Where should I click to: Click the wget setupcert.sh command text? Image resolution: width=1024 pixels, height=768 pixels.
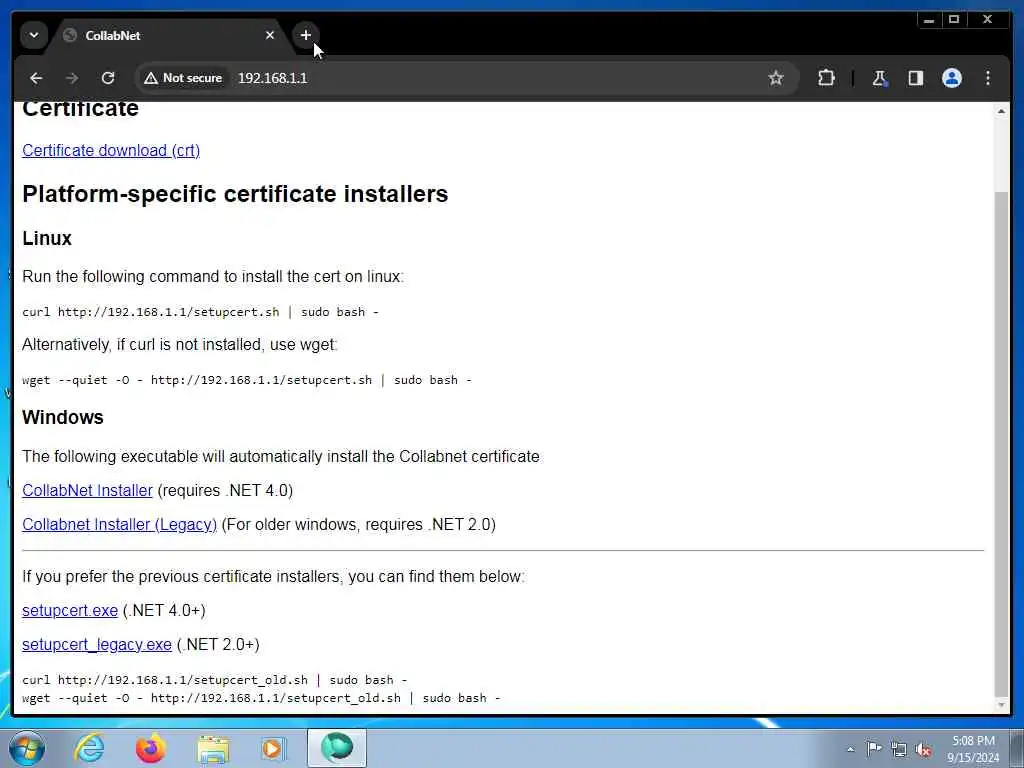pos(247,380)
